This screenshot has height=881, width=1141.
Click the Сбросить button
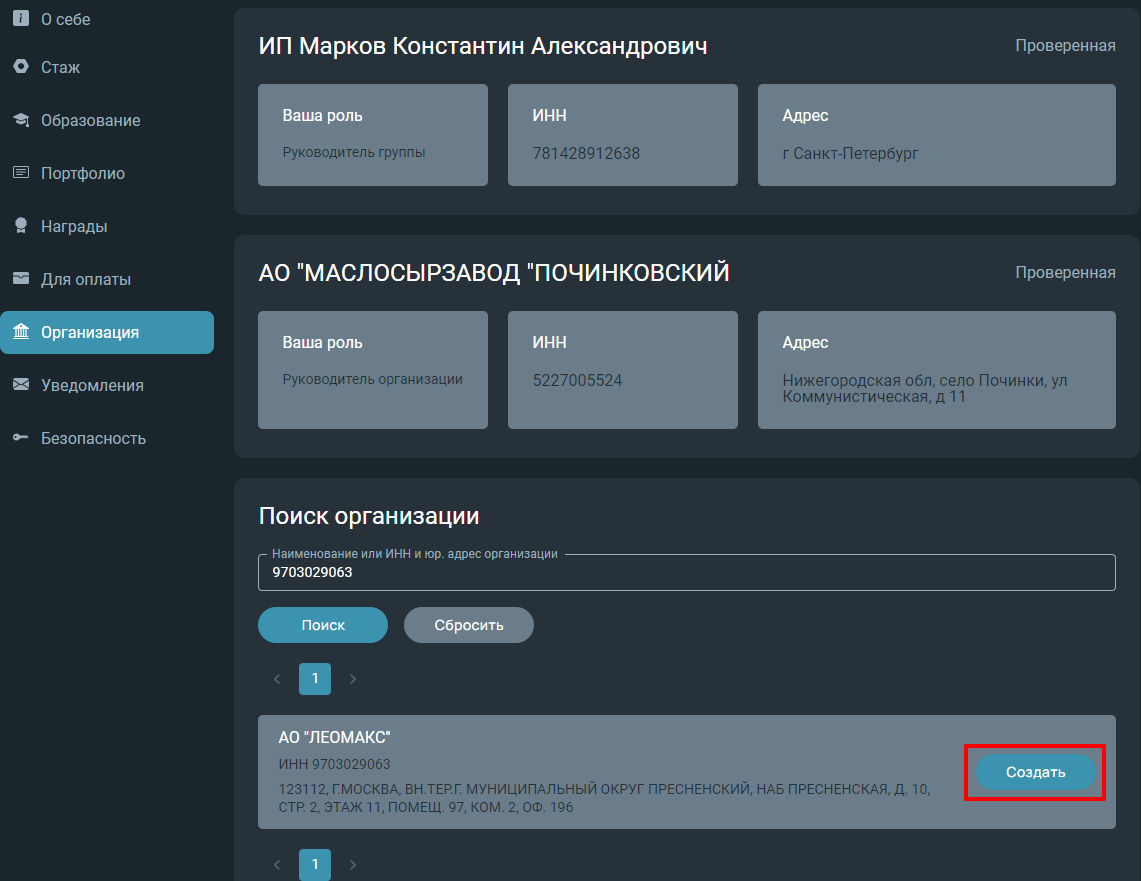(x=469, y=625)
